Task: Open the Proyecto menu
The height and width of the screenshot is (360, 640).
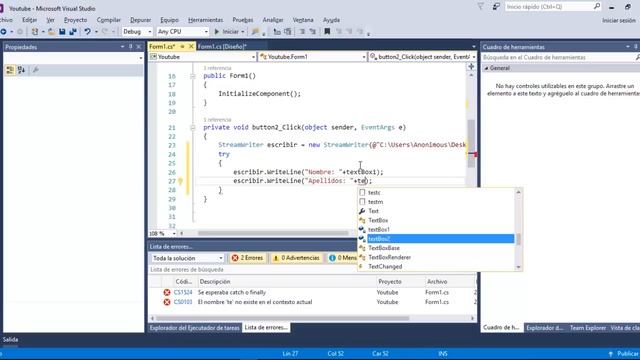Action: click(x=76, y=20)
